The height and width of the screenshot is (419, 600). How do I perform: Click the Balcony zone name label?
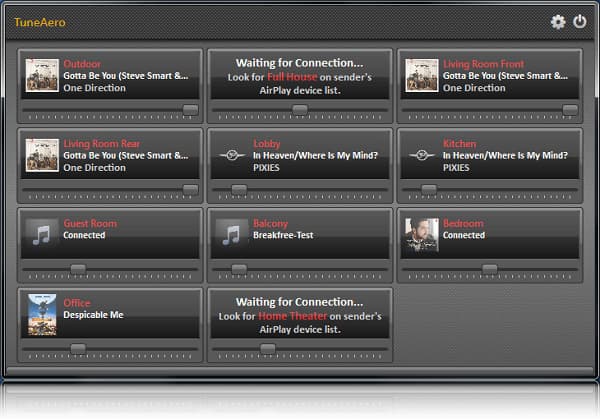(270, 224)
